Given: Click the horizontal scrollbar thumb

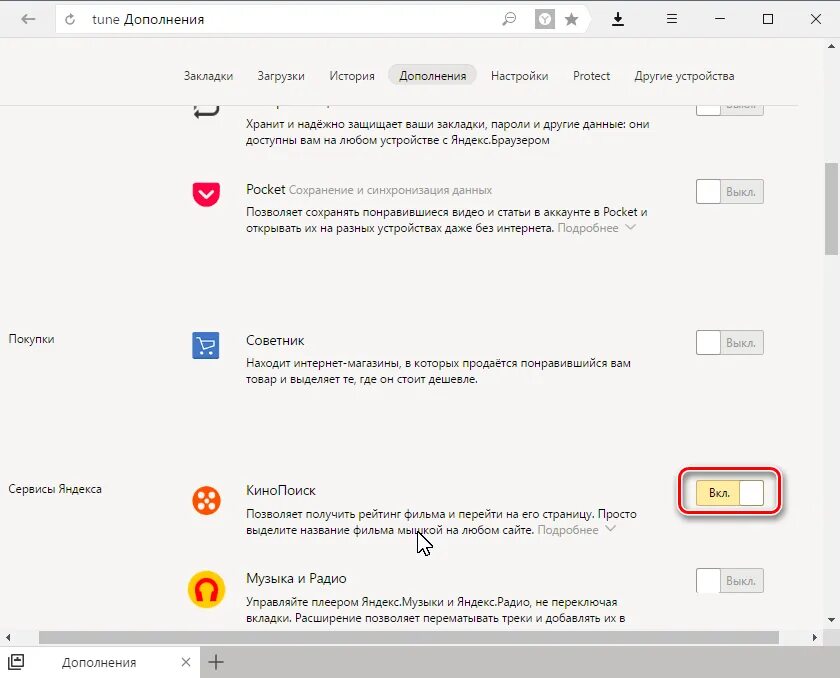Looking at the screenshot, I should click(x=409, y=637).
